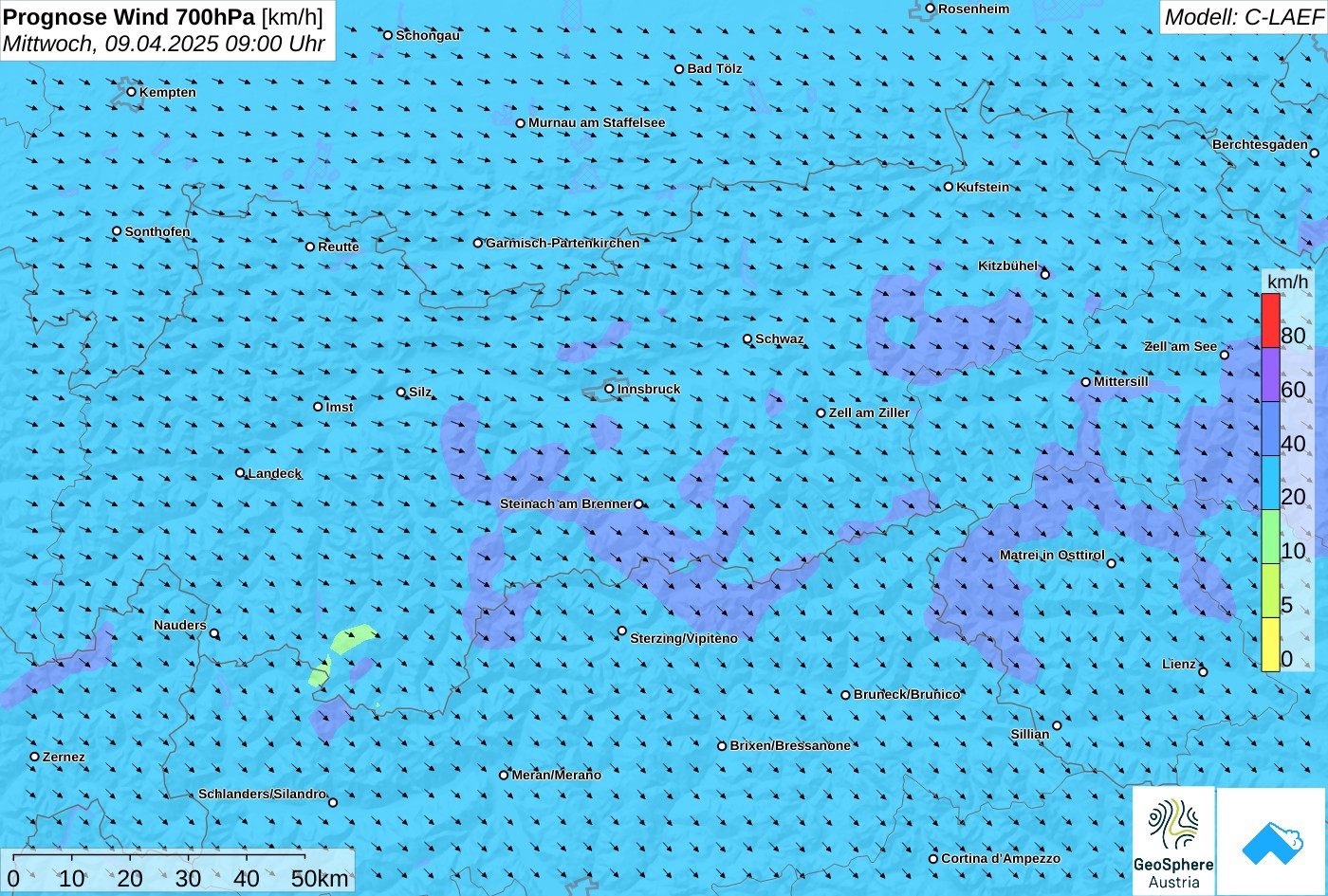Click the Reutte location marker
Screen dimensions: 1328x896
click(x=310, y=247)
